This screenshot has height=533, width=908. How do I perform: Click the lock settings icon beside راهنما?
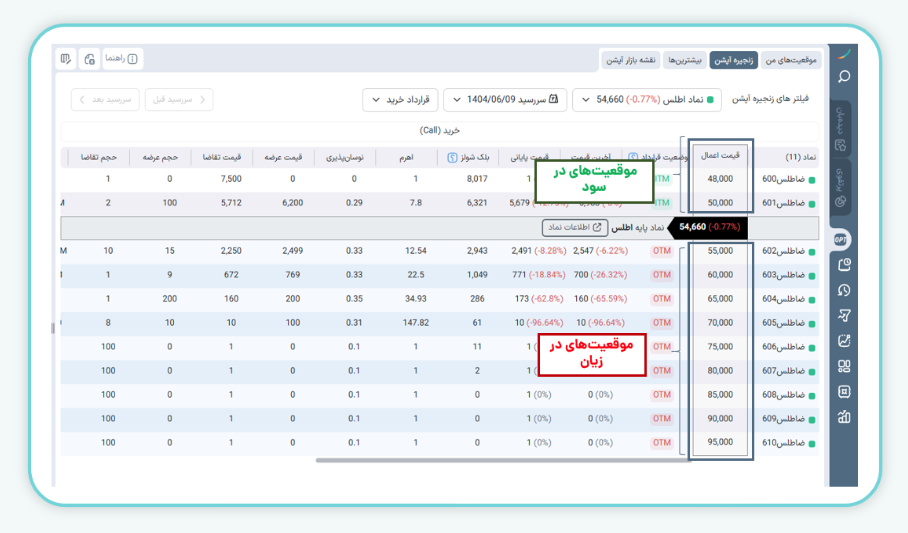coord(89,59)
